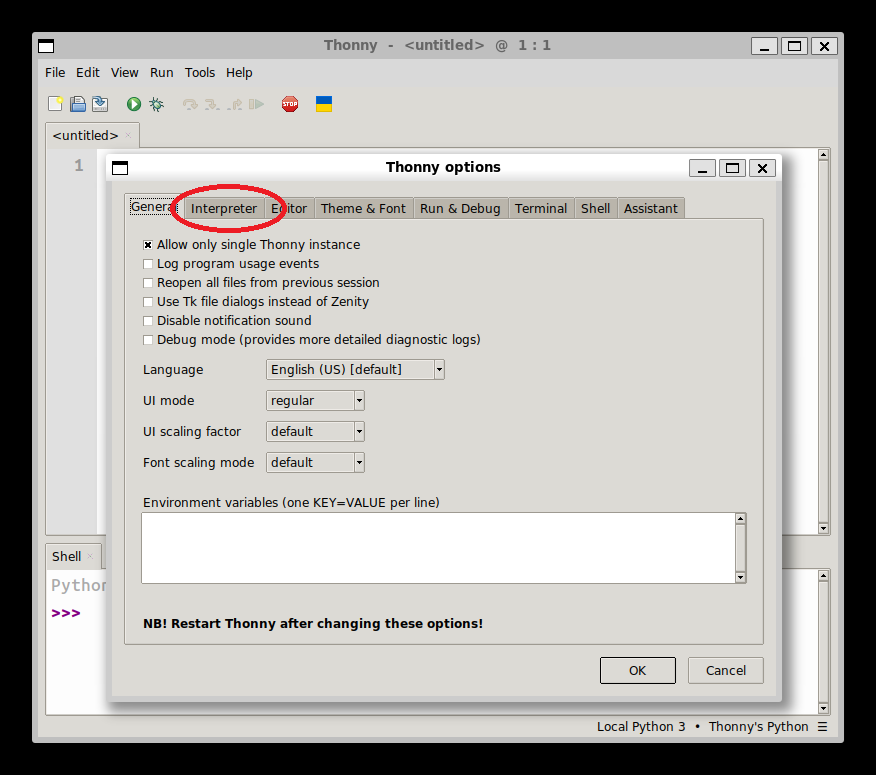Click the editor scrollbar up arrow
876x775 pixels.
[823, 154]
